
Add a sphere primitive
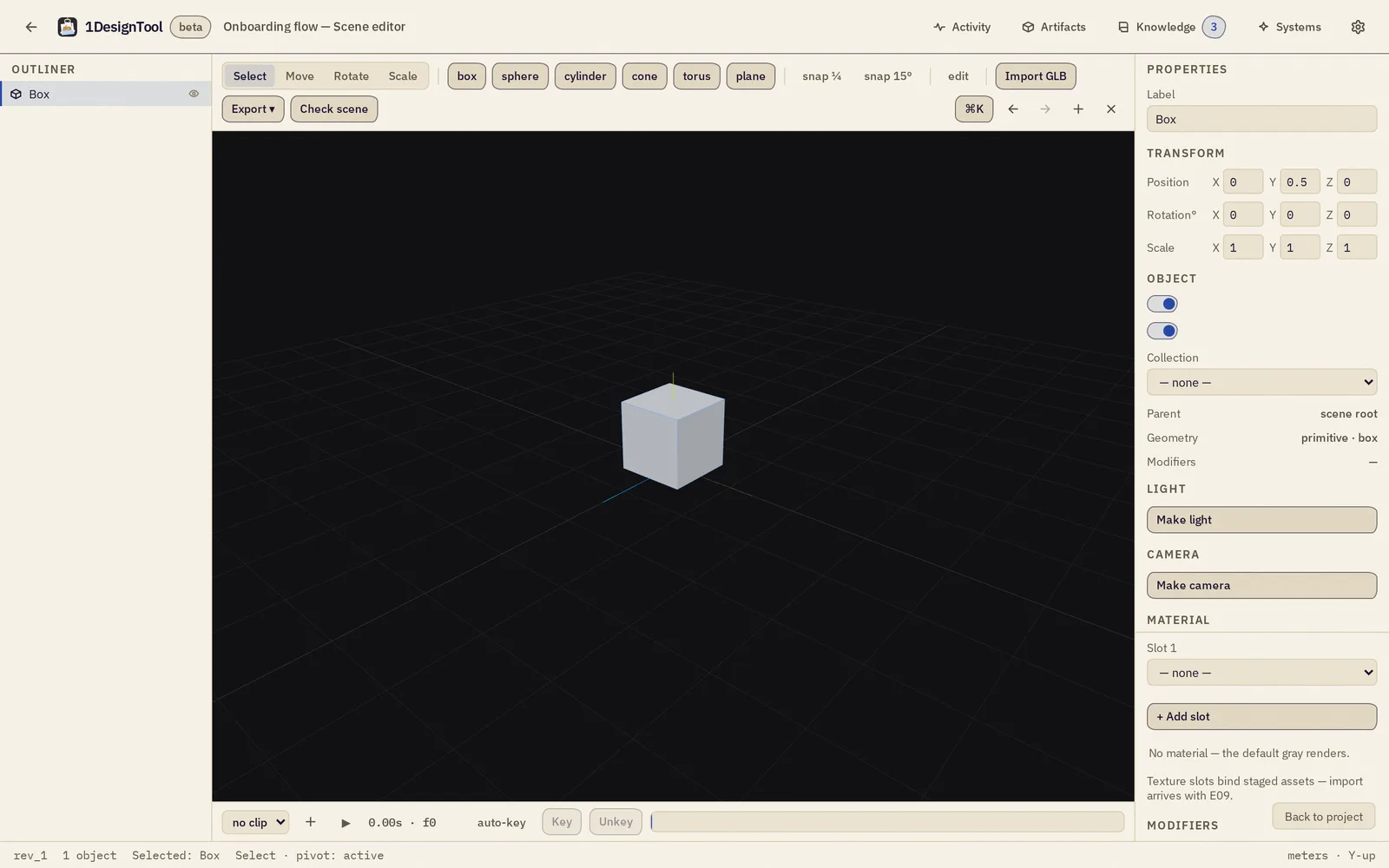click(520, 76)
